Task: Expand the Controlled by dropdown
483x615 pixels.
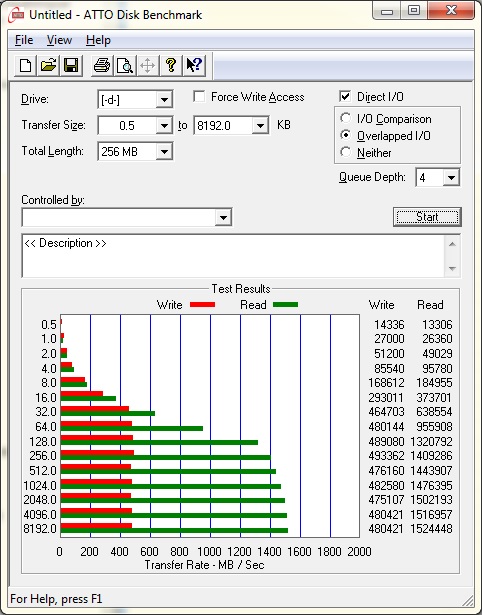Action: 223,218
